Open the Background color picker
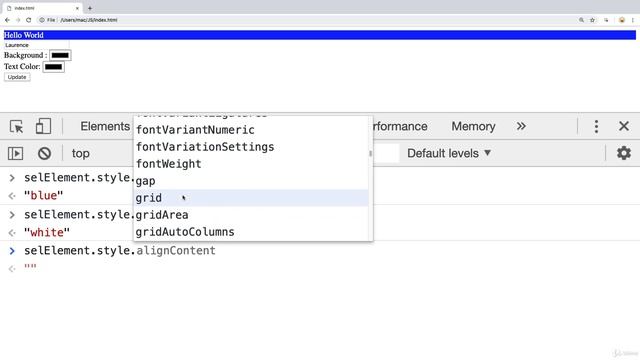This screenshot has width=640, height=360. 60,55
